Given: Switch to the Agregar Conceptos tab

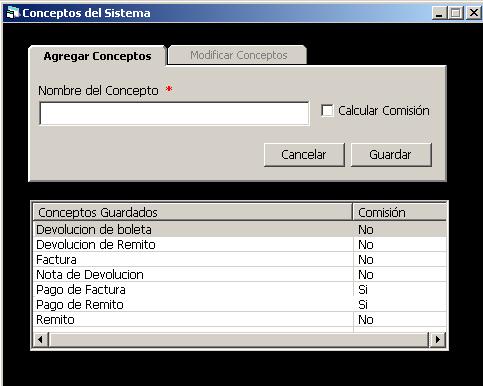Looking at the screenshot, I should click(97, 56).
